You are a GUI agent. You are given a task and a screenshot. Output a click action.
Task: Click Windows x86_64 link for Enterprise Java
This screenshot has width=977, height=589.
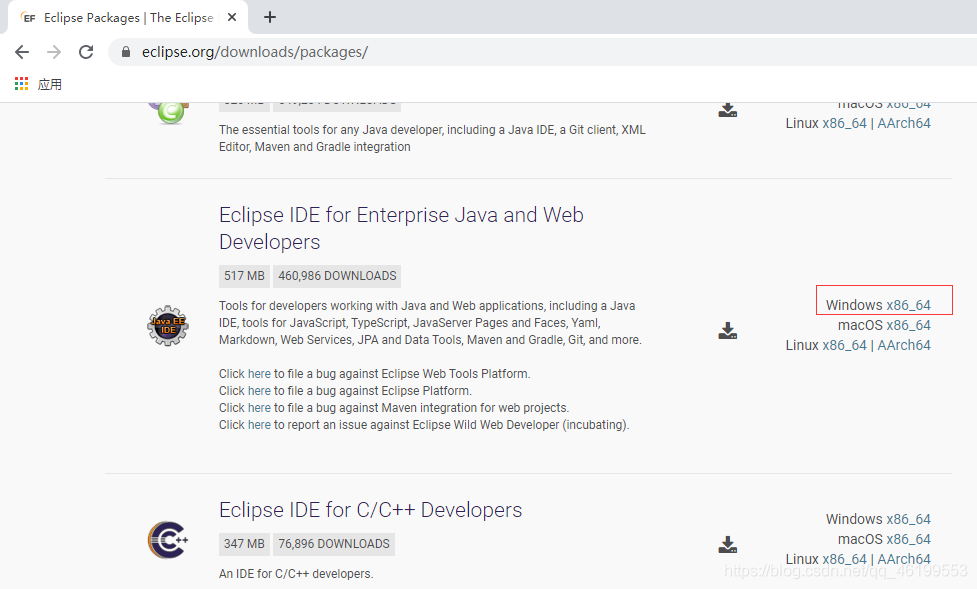(908, 305)
